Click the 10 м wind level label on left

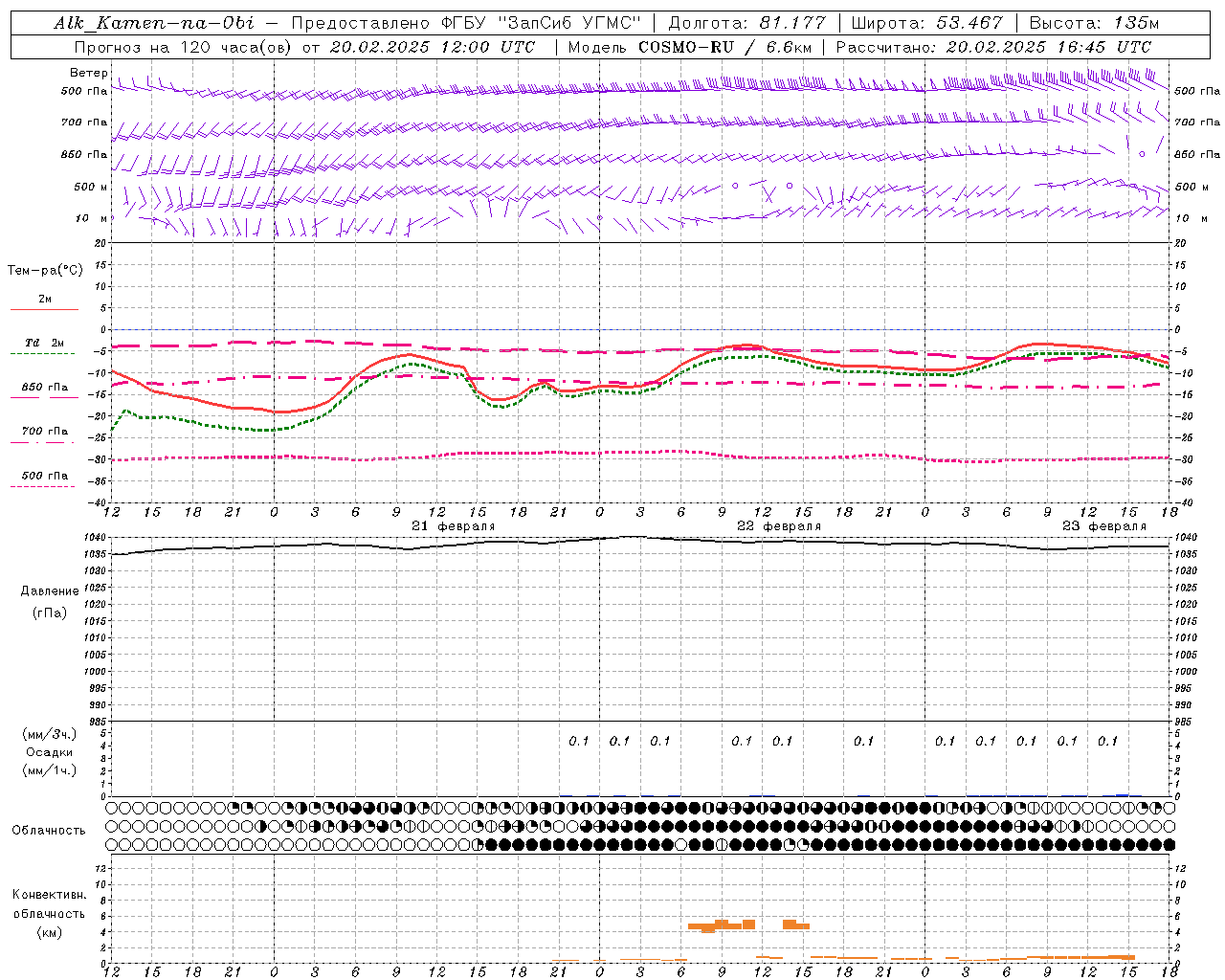coord(93,219)
